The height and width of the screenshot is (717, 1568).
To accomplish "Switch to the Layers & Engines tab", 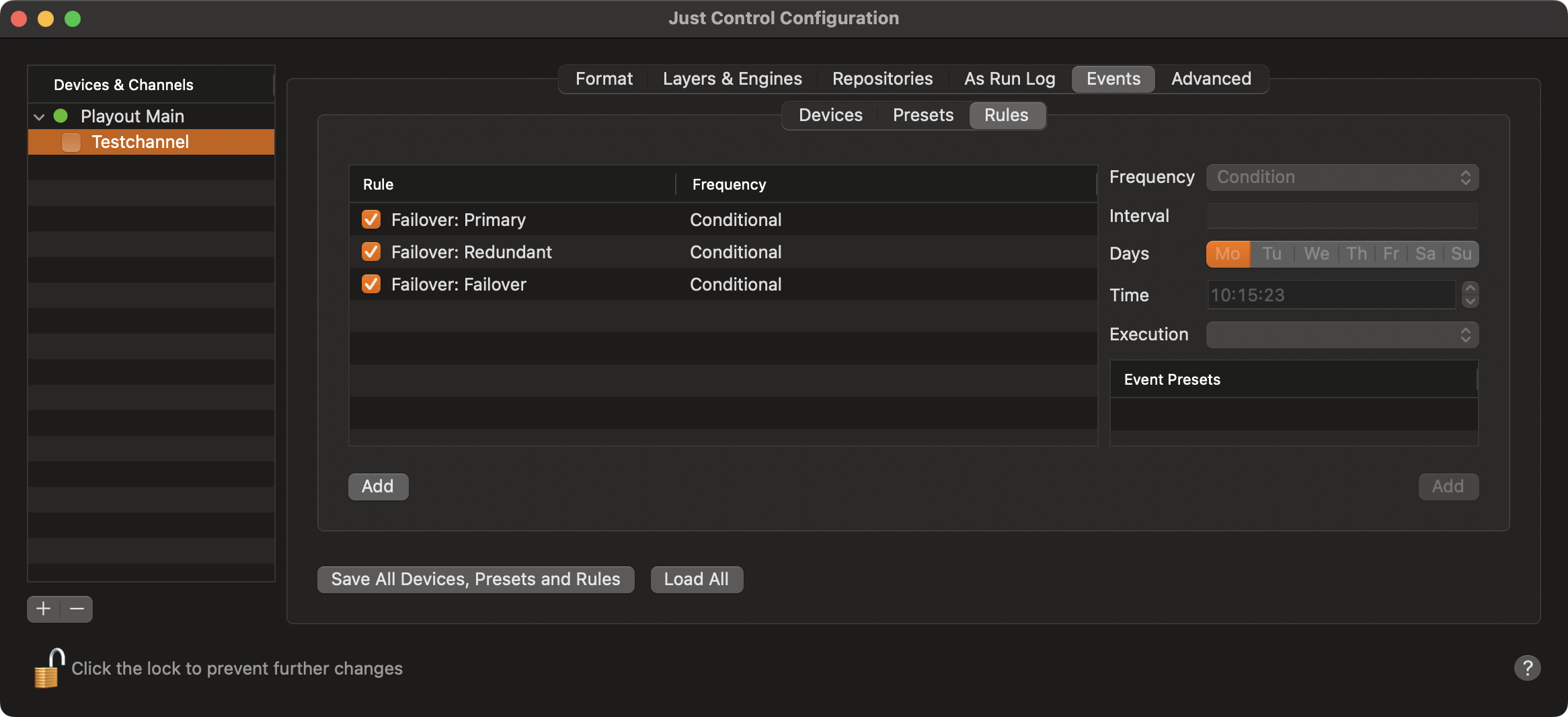I will pyautogui.click(x=732, y=79).
